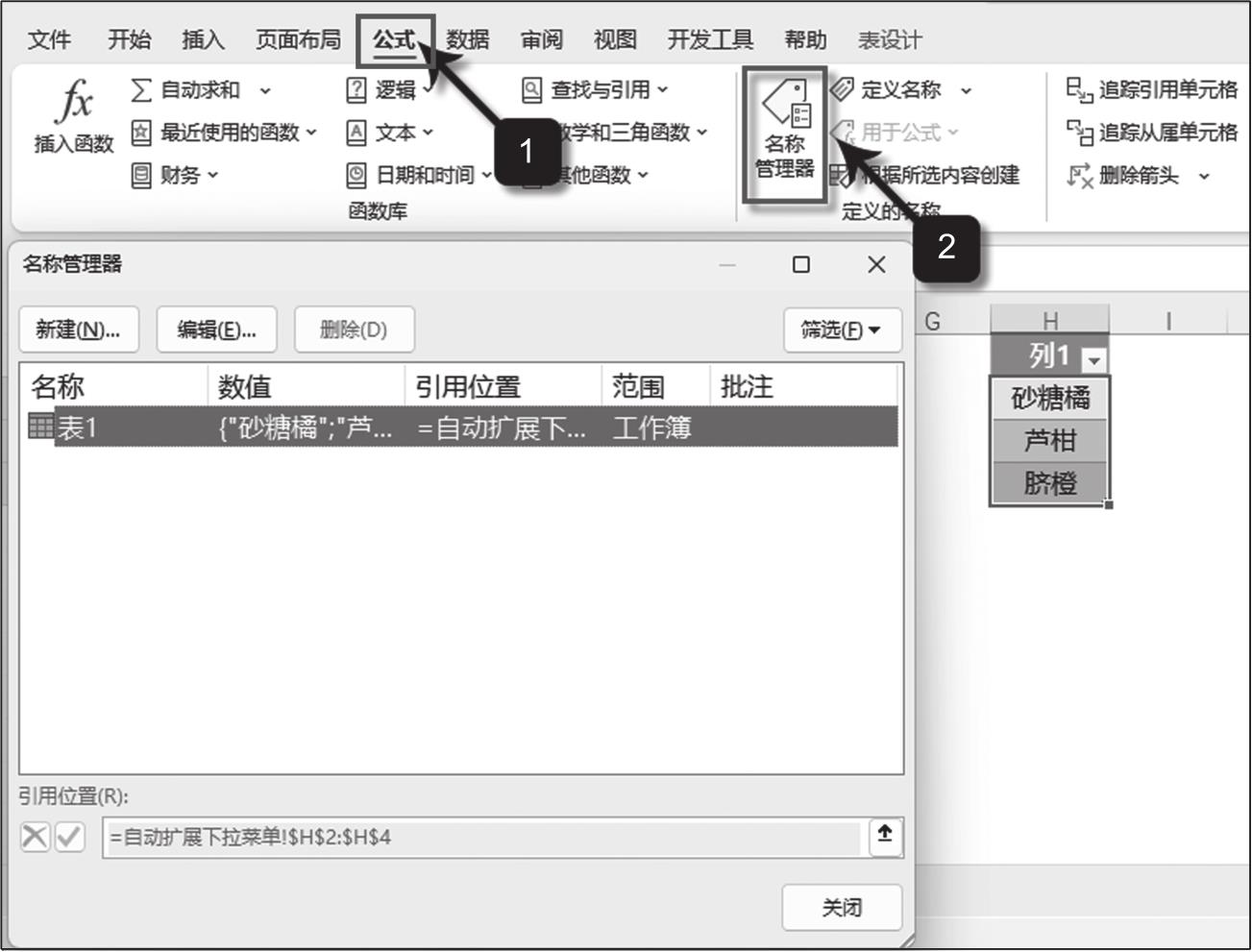Click the 文本 text functions icon

tap(356, 133)
